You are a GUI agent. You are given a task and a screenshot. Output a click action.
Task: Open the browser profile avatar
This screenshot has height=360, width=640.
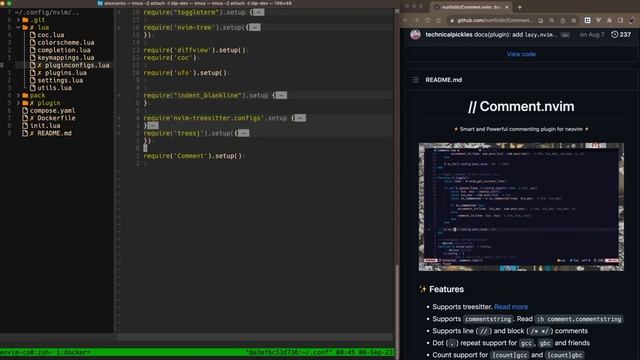click(x=632, y=20)
